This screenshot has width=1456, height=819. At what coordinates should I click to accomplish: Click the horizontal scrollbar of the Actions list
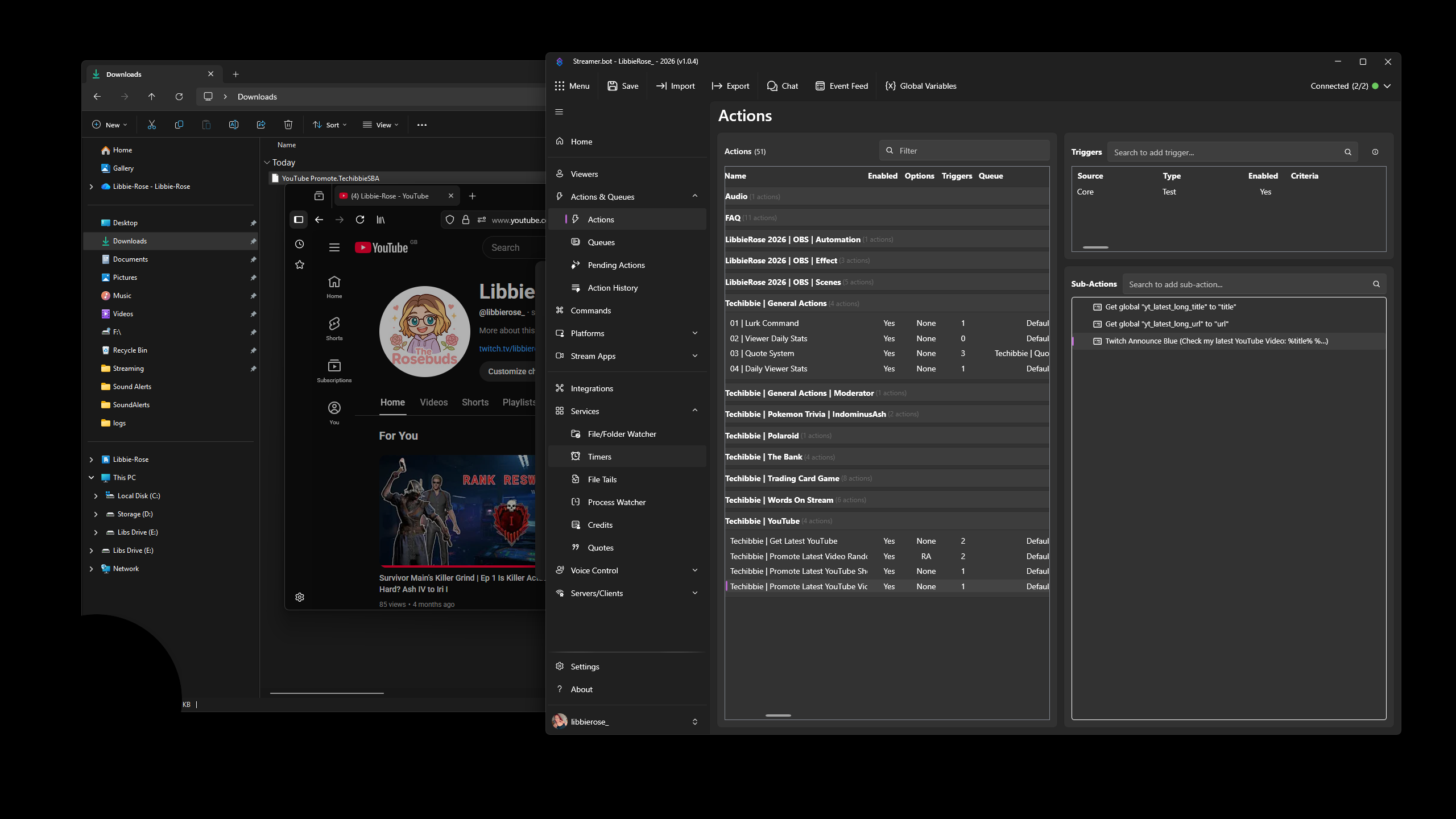pos(778,715)
